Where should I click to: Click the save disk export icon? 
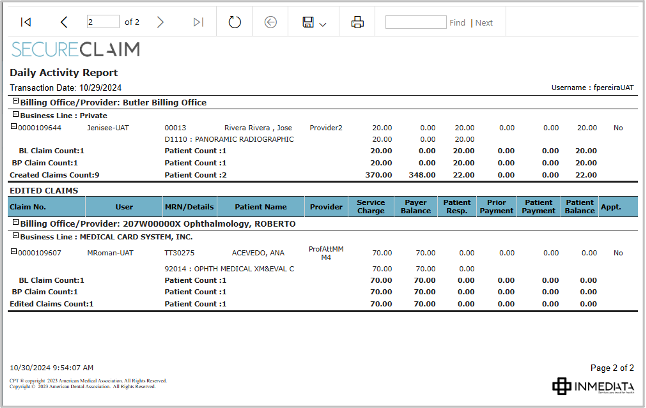coord(307,22)
